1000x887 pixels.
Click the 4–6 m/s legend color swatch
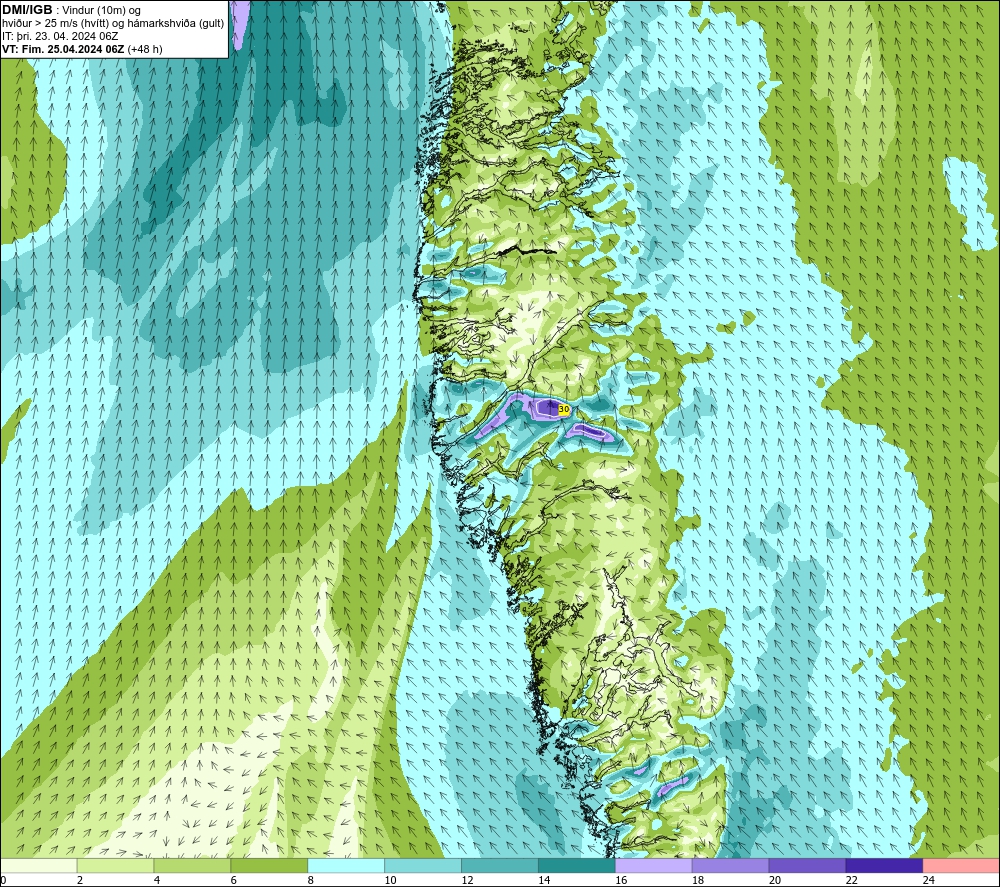tap(192, 865)
